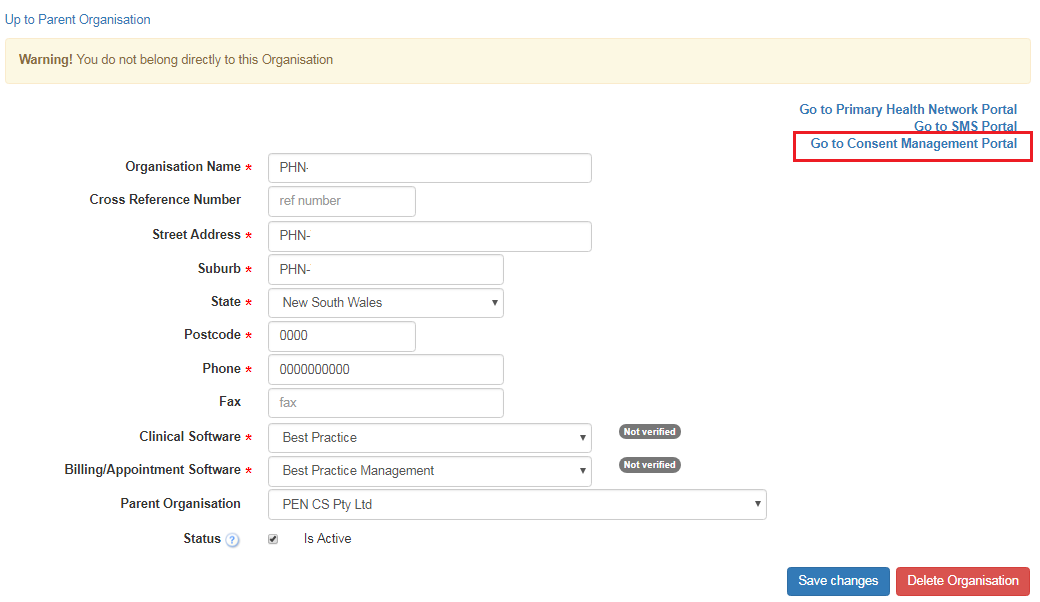This screenshot has height=602, width=1040.
Task: Click the Status help question mark icon
Action: tap(232, 540)
